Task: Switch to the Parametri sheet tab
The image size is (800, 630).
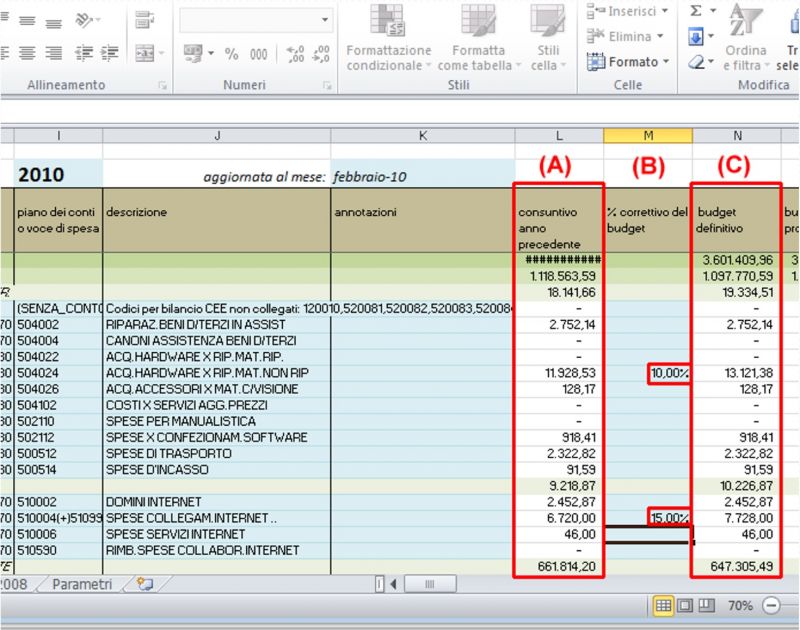Action: 82,585
